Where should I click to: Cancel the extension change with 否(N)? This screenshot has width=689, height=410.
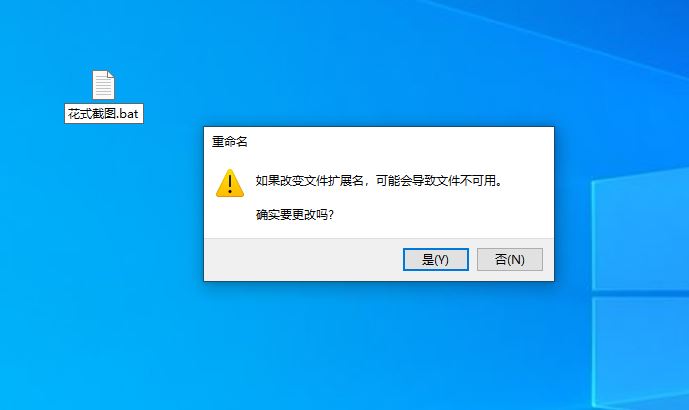coord(510,259)
